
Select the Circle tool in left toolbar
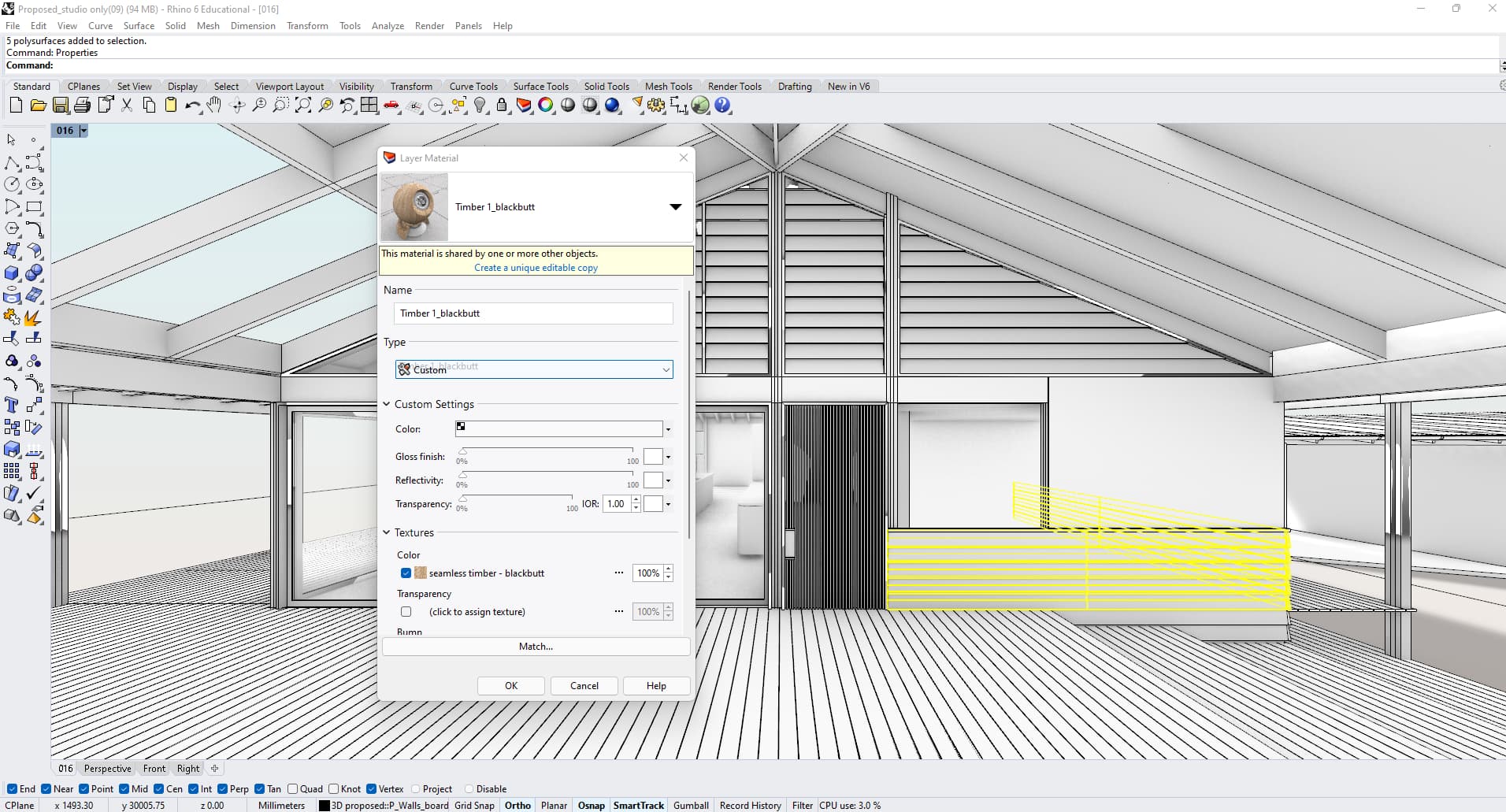pyautogui.click(x=12, y=184)
